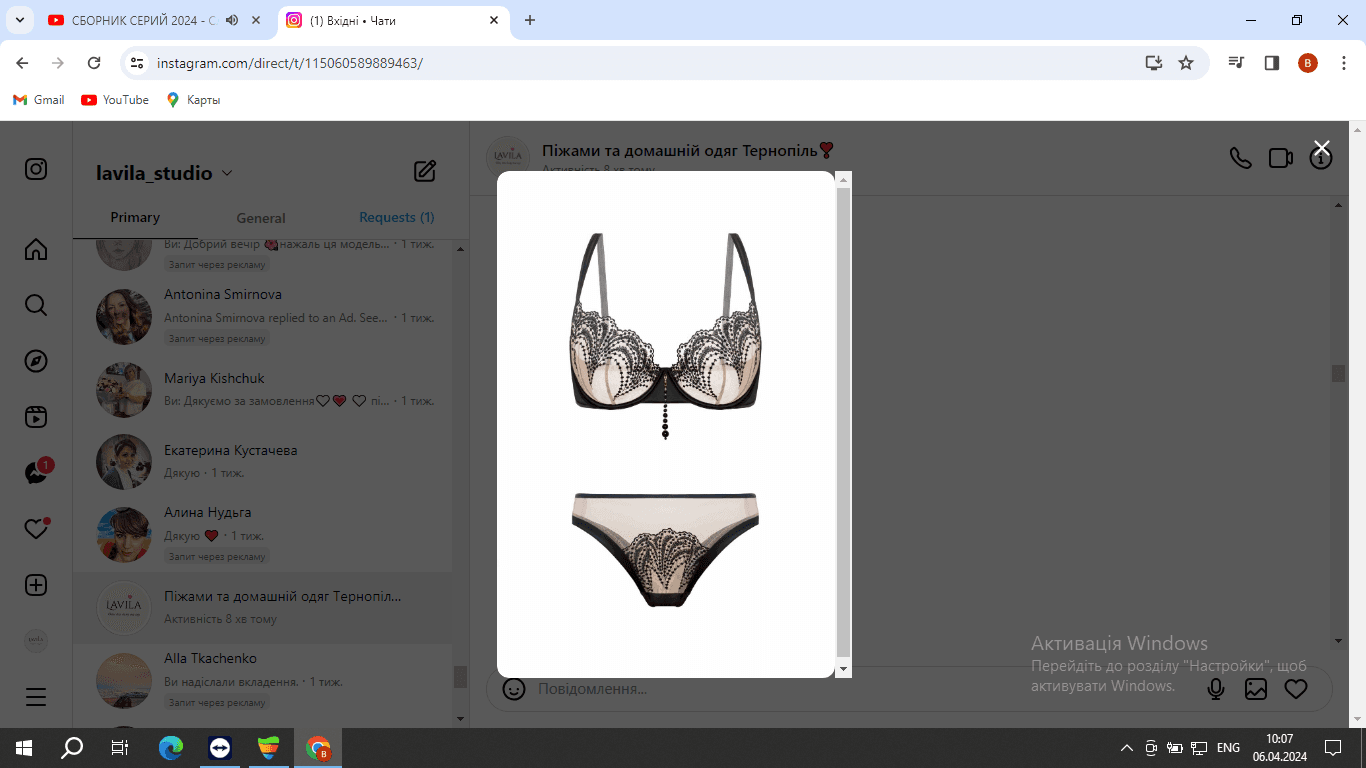Close the Instagram Вхідні tab

[x=494, y=20]
